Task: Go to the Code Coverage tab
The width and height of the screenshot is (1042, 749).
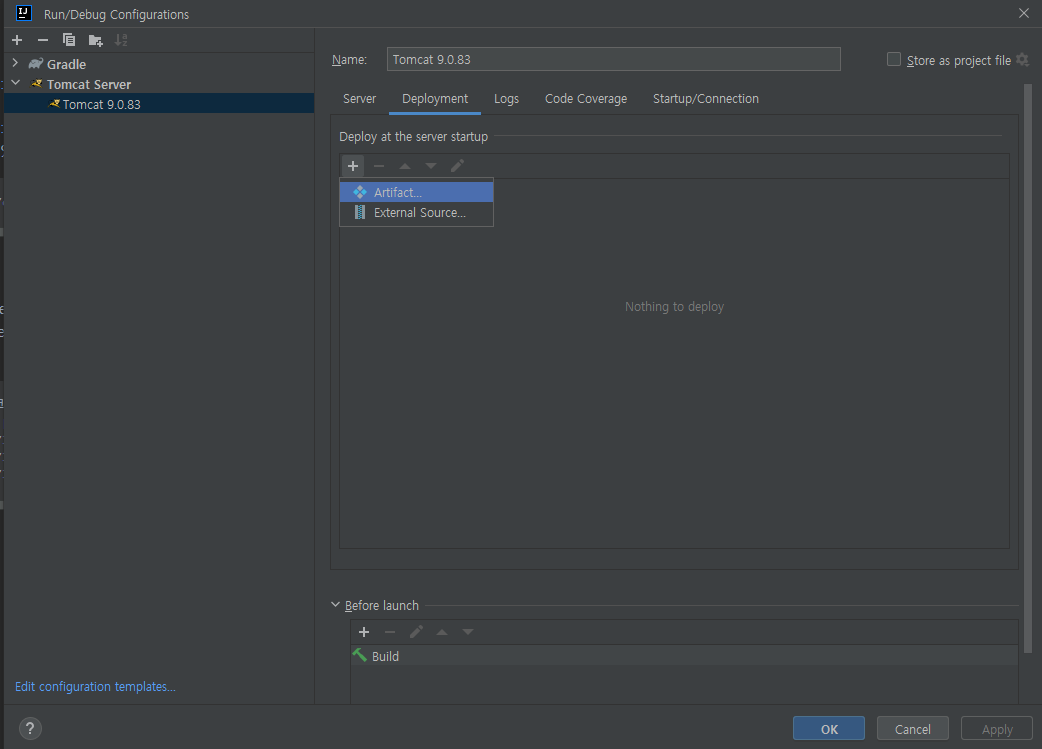Action: click(585, 98)
